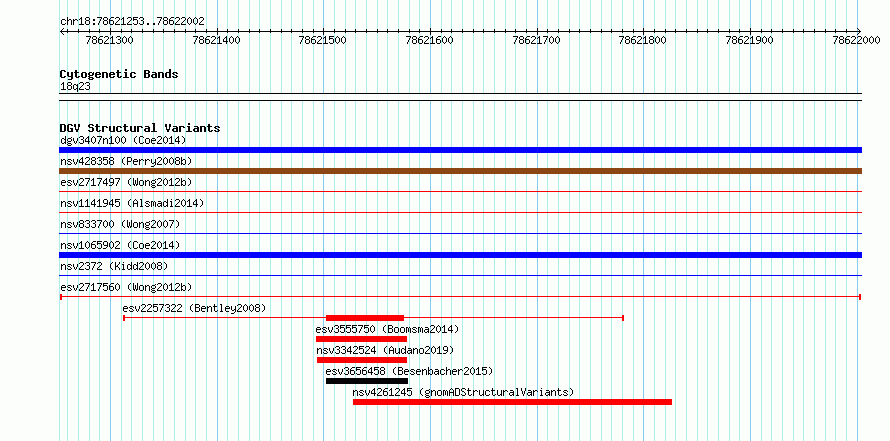Select the thin blue nsv833700 line
890x441 pixels.
tap(460, 234)
